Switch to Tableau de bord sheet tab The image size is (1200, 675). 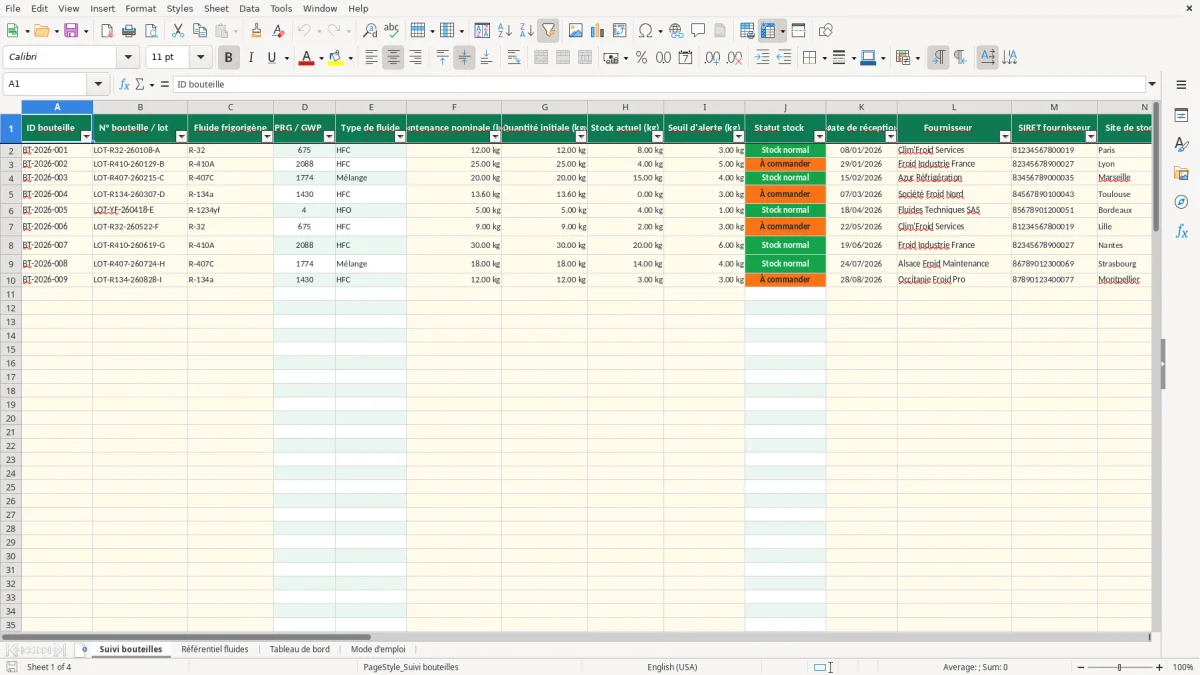click(x=299, y=649)
